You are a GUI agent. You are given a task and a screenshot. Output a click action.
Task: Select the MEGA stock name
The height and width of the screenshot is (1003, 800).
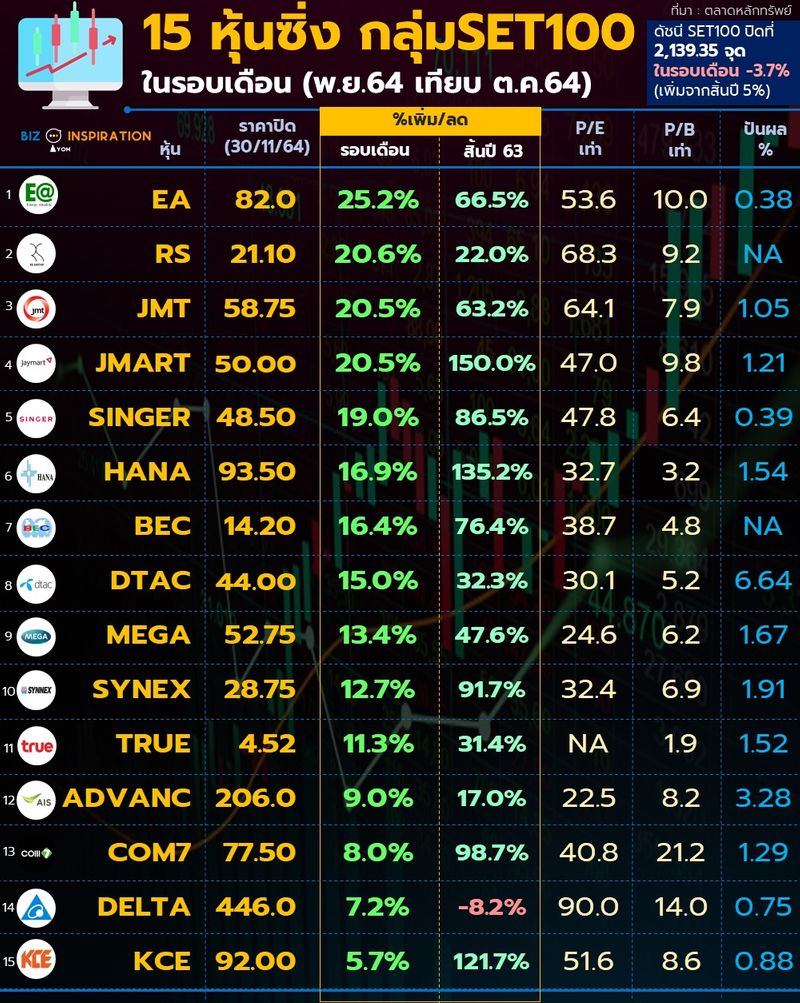148,635
